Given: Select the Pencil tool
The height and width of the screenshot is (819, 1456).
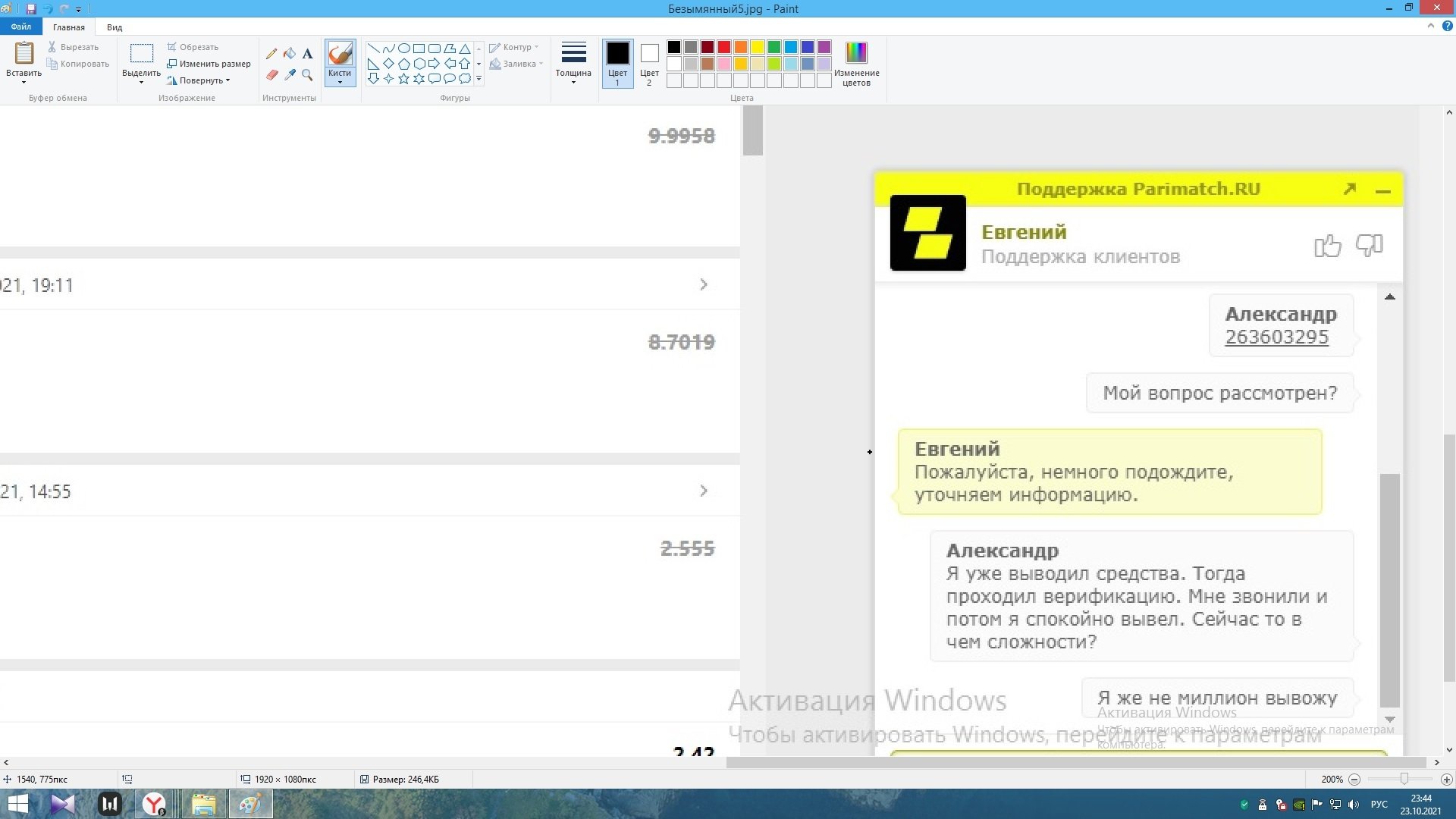Looking at the screenshot, I should pyautogui.click(x=271, y=54).
